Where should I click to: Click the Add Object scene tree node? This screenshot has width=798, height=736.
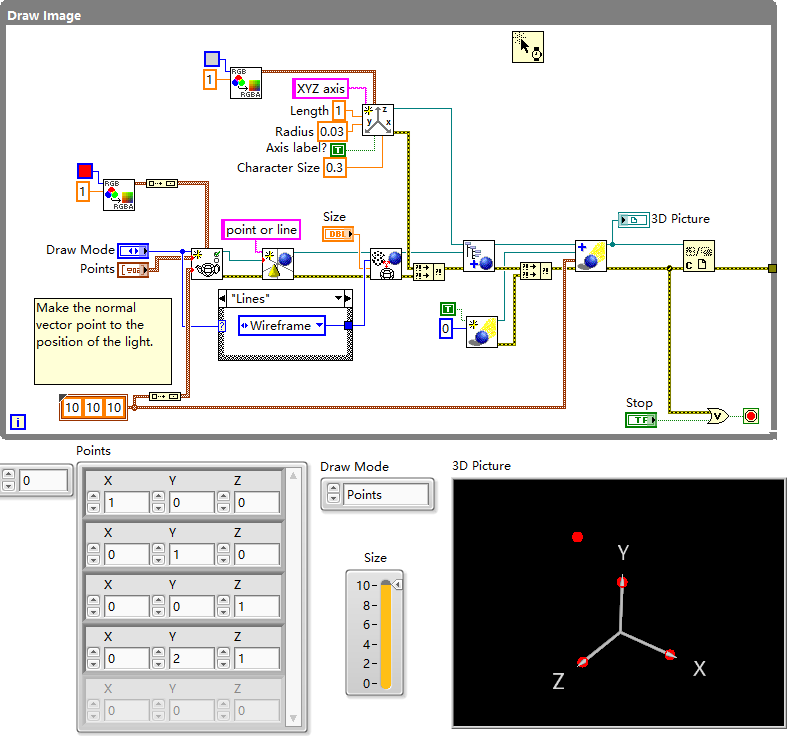click(478, 256)
